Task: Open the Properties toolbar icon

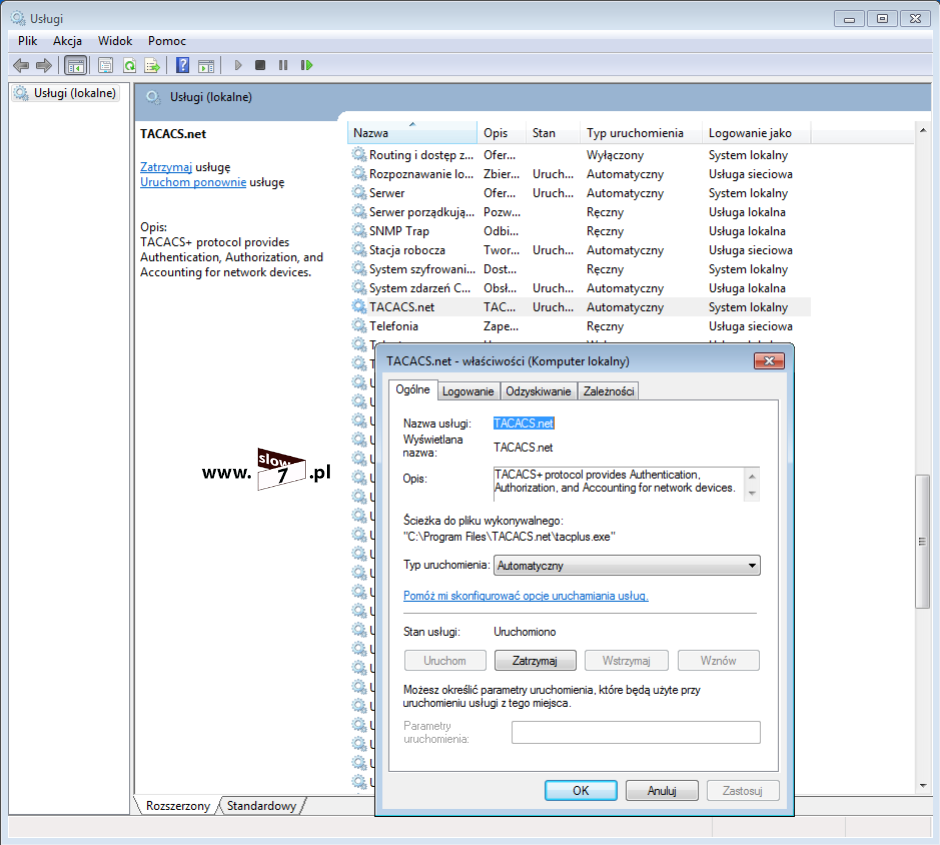Action: click(x=106, y=65)
